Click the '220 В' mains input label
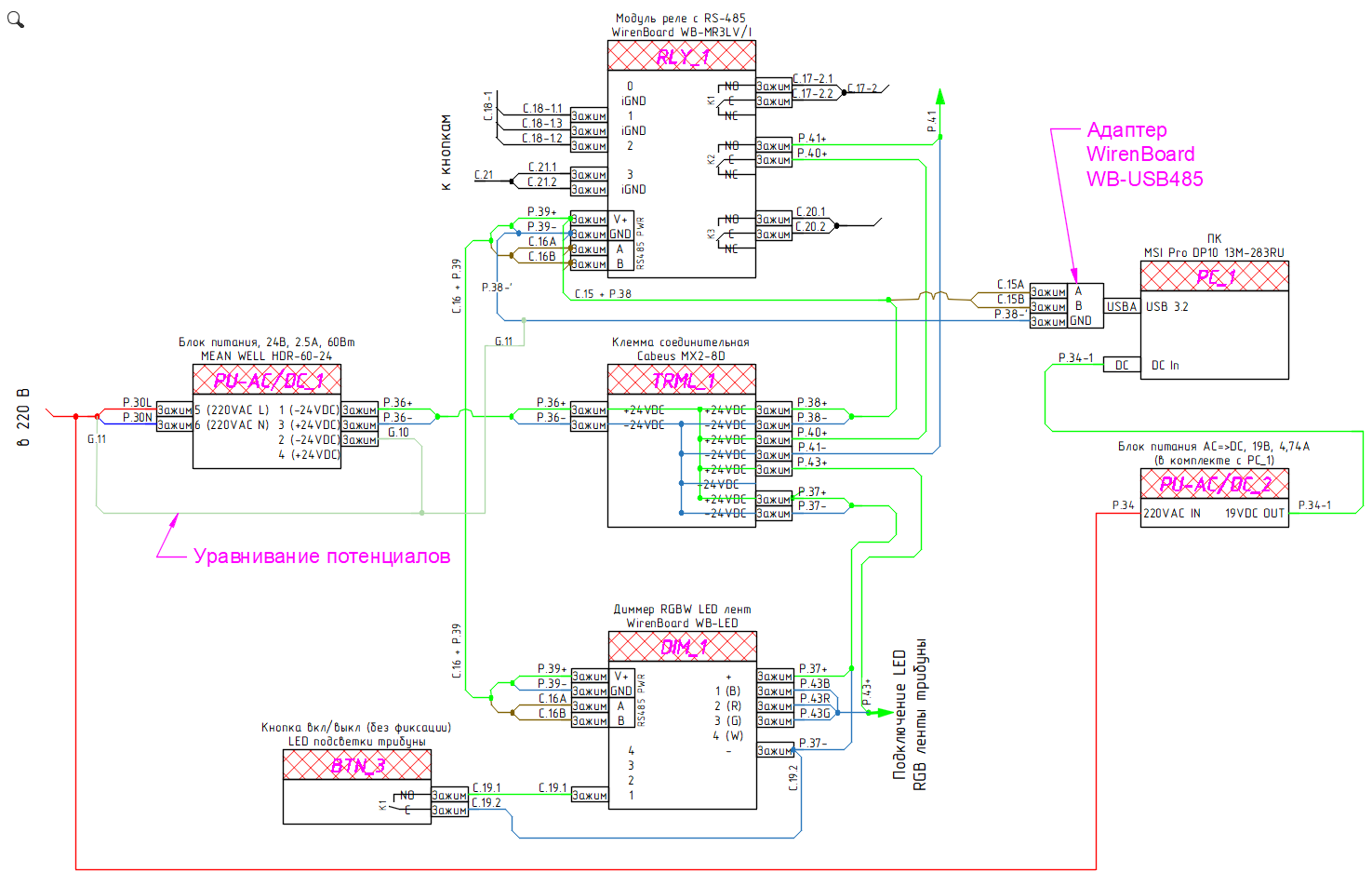Viewport: 1372px width, 886px height. pyautogui.click(x=24, y=417)
